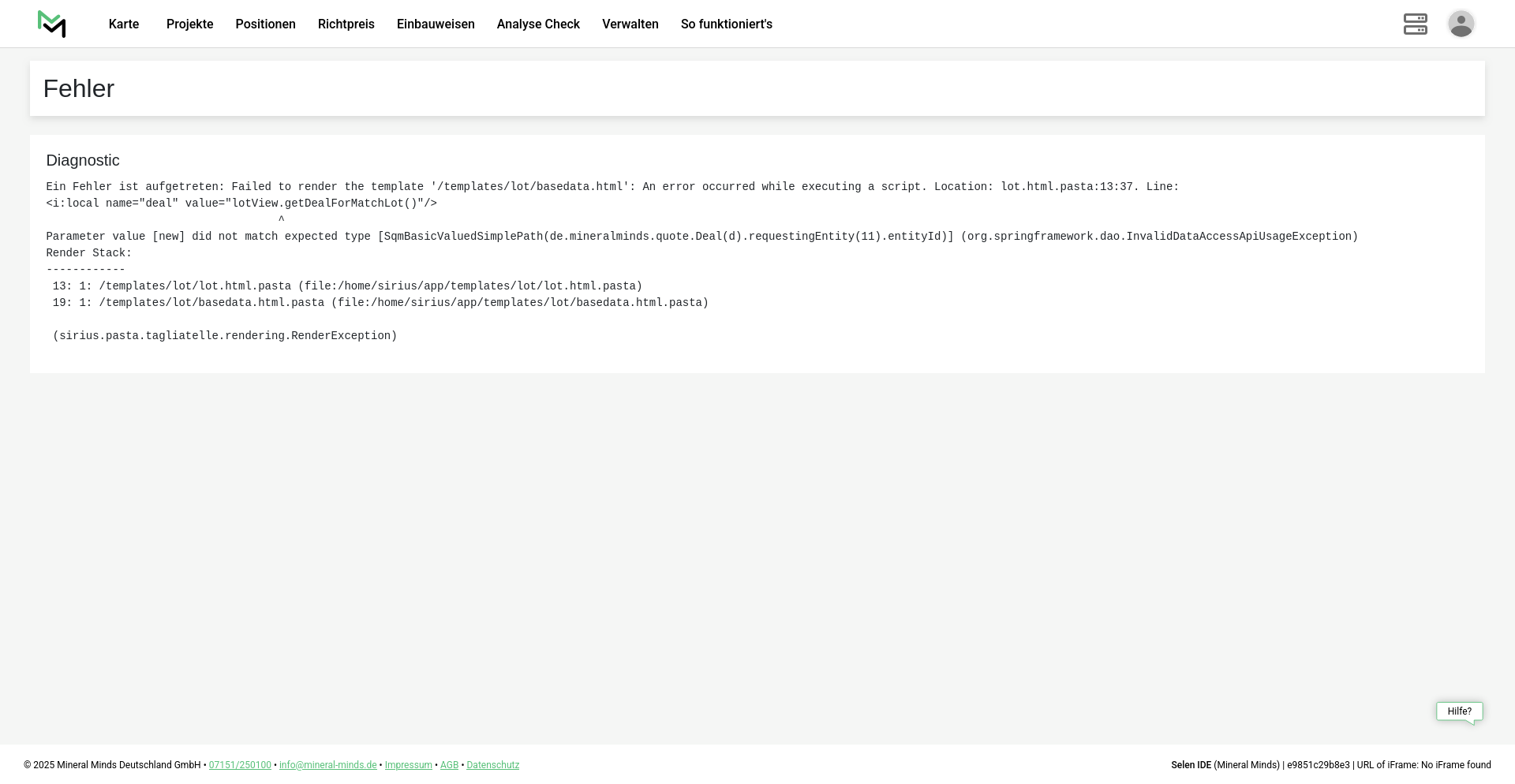Navigate to Einbauweisen
Image resolution: width=1515 pixels, height=784 pixels.
[436, 24]
